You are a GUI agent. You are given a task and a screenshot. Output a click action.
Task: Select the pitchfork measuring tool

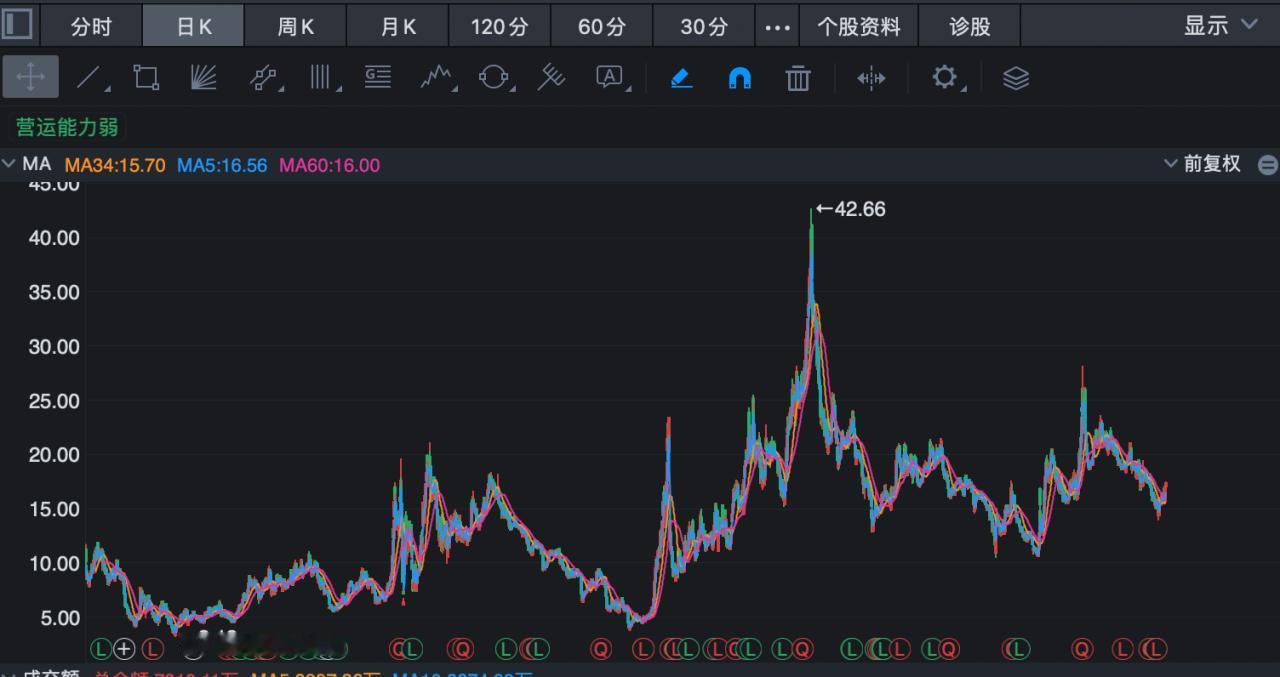tap(551, 77)
